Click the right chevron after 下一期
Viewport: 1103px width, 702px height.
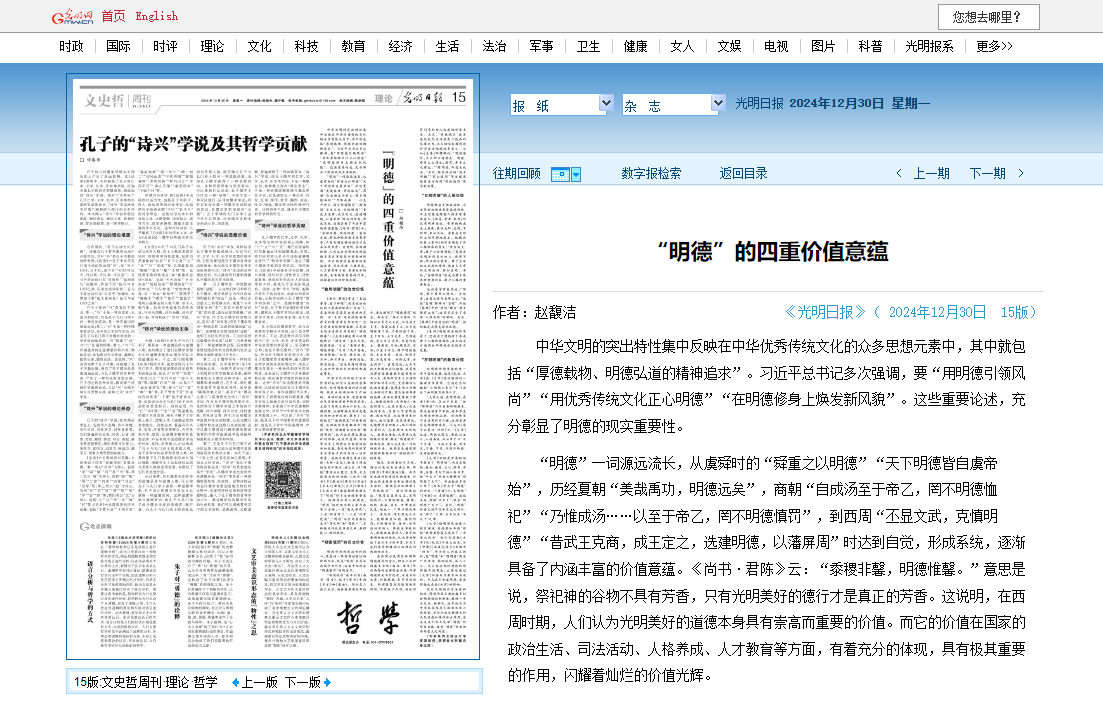click(x=1021, y=173)
